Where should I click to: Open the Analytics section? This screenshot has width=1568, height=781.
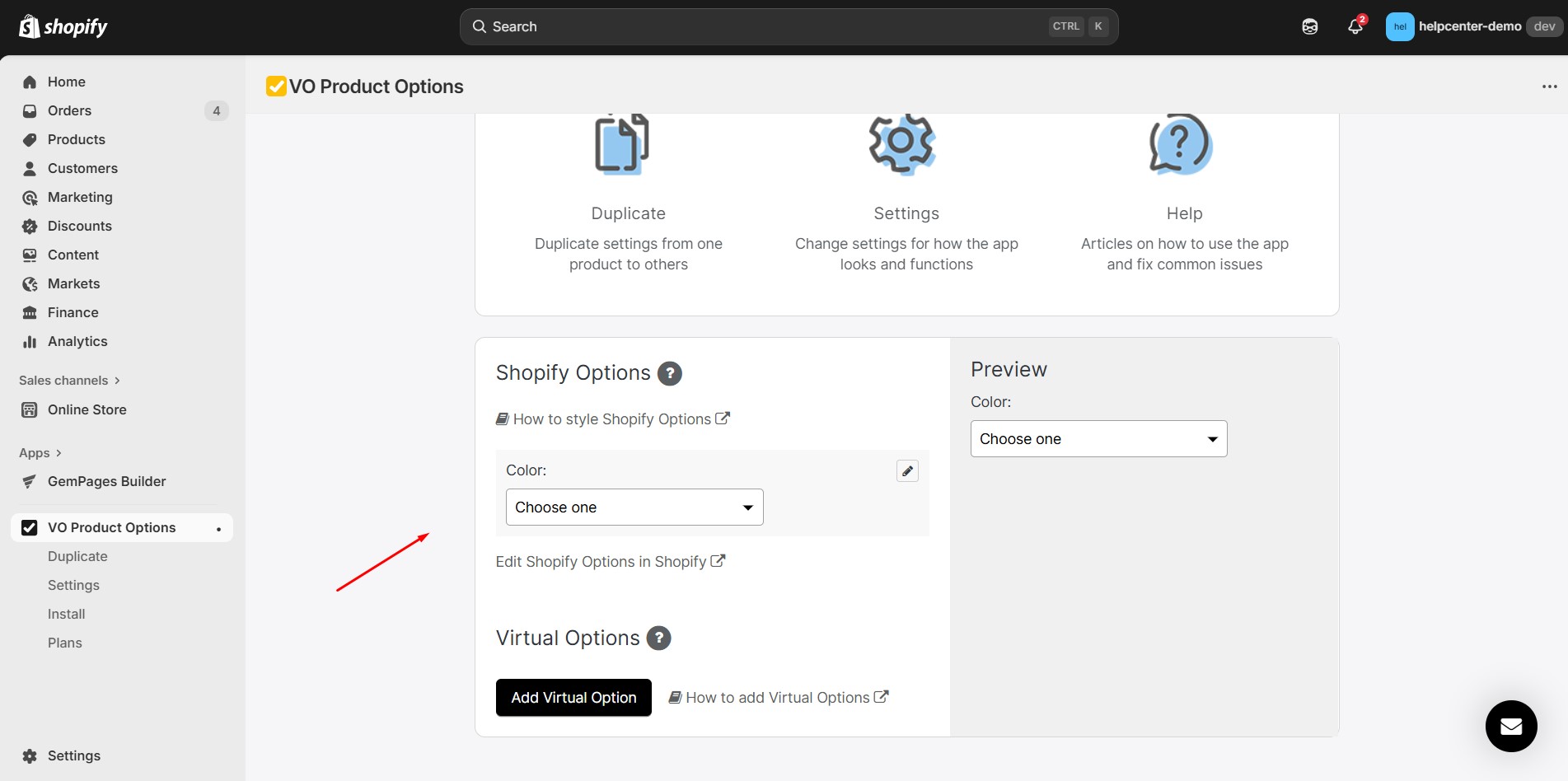click(x=77, y=341)
